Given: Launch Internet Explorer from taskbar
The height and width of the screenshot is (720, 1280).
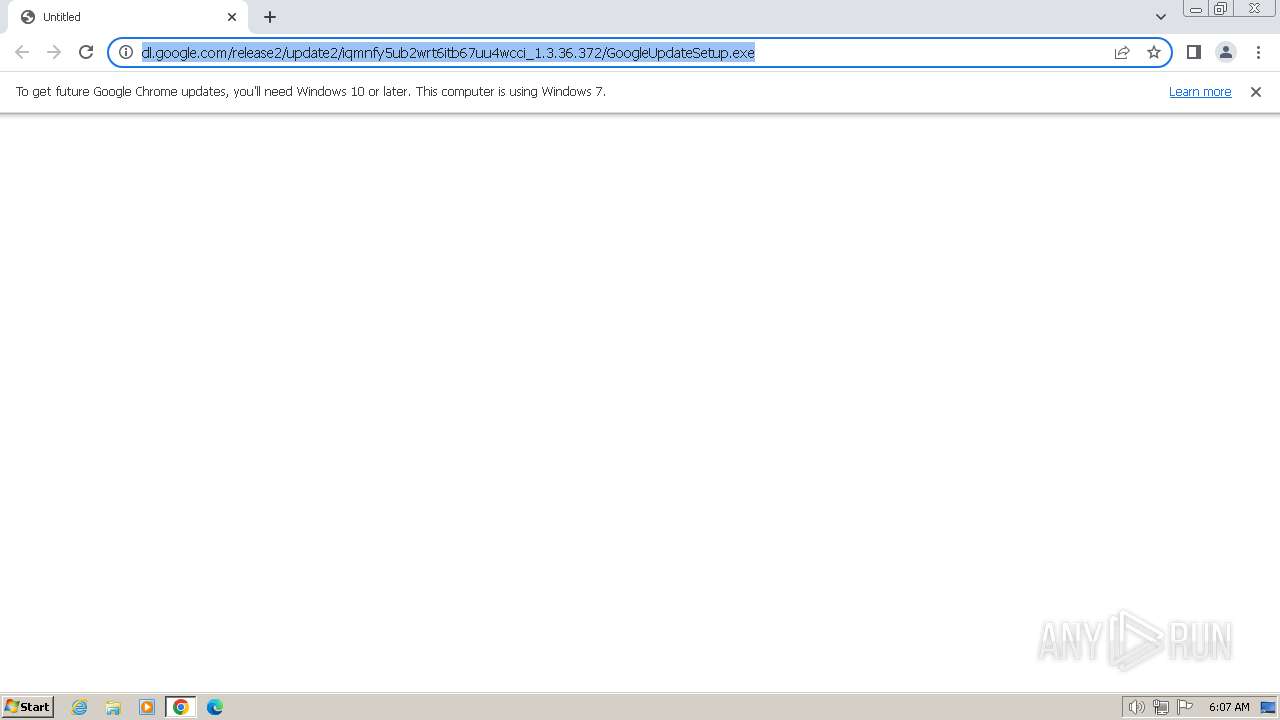Looking at the screenshot, I should coord(80,707).
